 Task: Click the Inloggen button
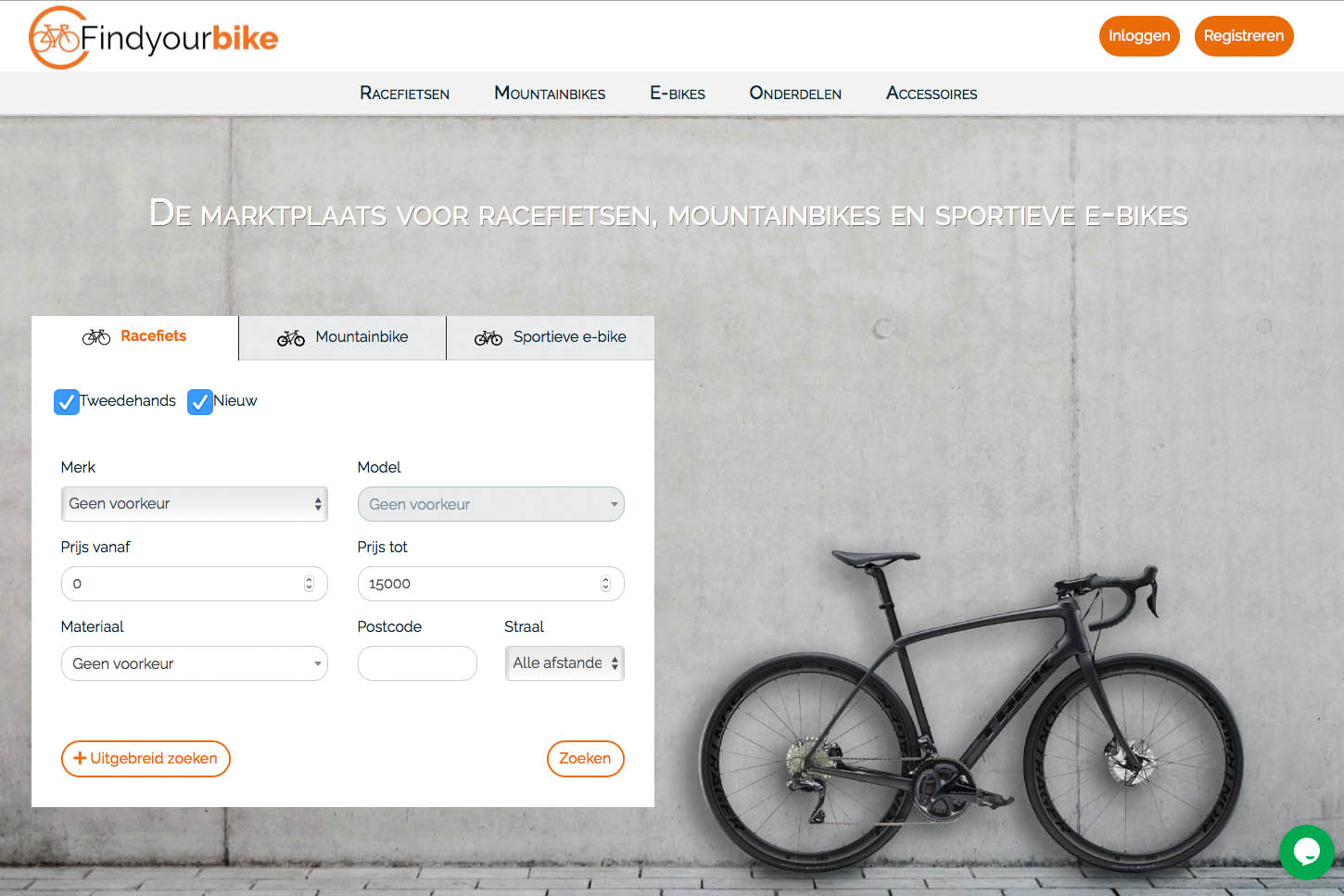tap(1139, 36)
